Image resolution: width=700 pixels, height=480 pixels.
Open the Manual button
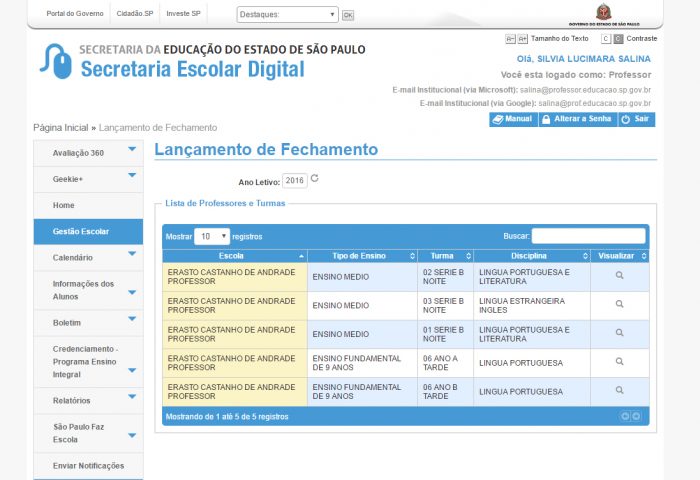pyautogui.click(x=513, y=119)
